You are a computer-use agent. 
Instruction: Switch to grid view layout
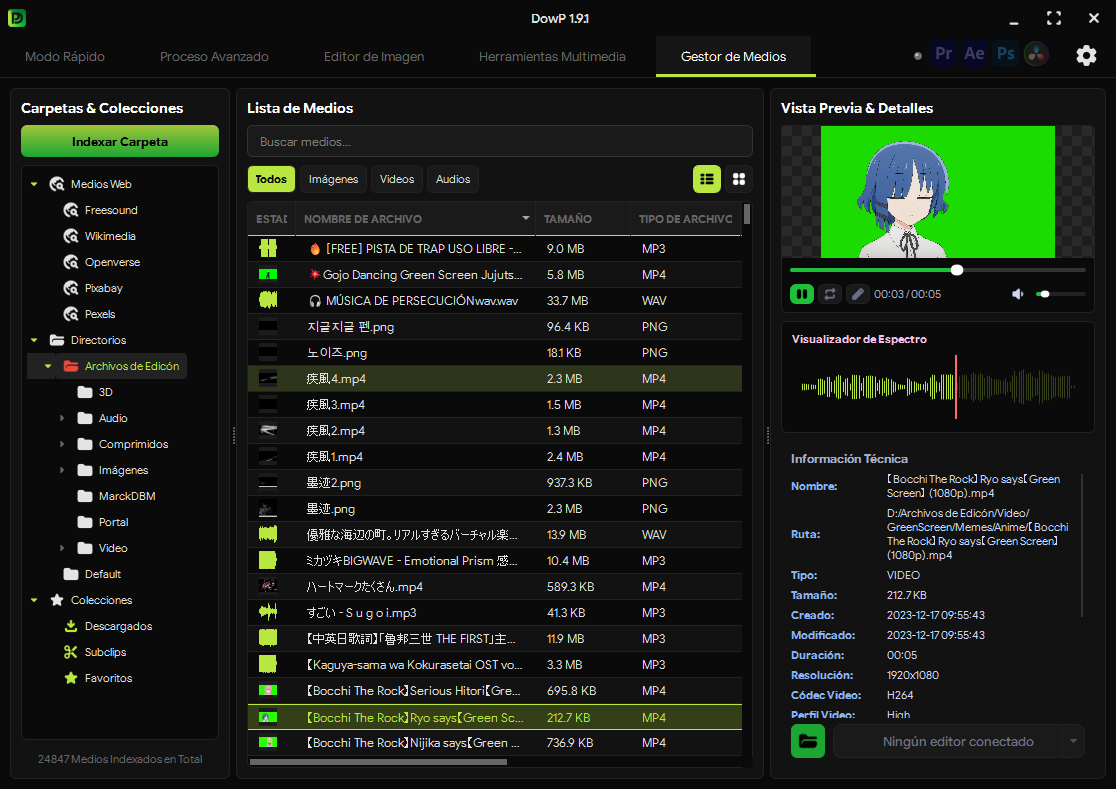pyautogui.click(x=739, y=179)
